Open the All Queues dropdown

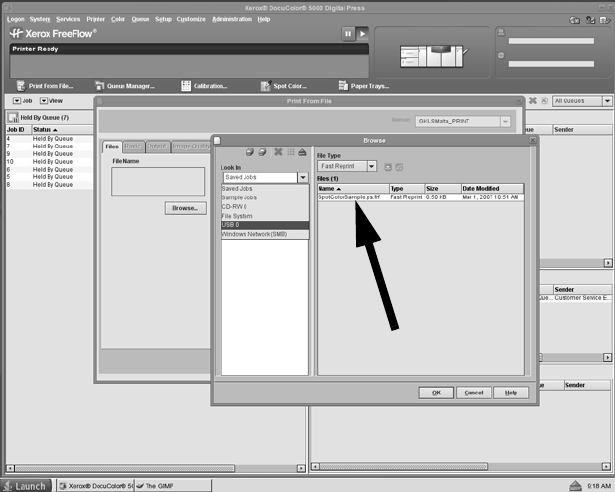pyautogui.click(x=607, y=101)
